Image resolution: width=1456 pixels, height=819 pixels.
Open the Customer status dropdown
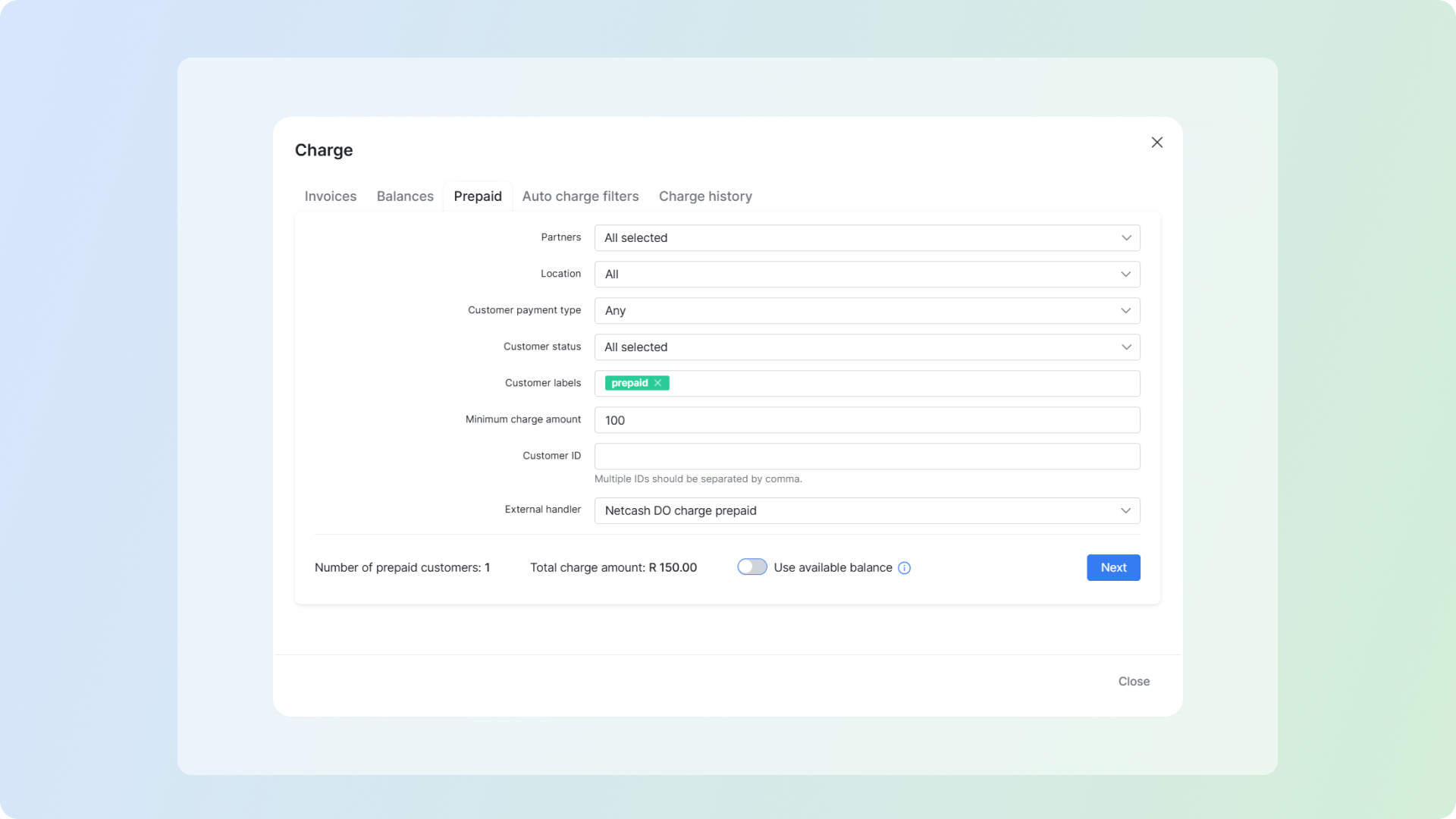(x=866, y=347)
